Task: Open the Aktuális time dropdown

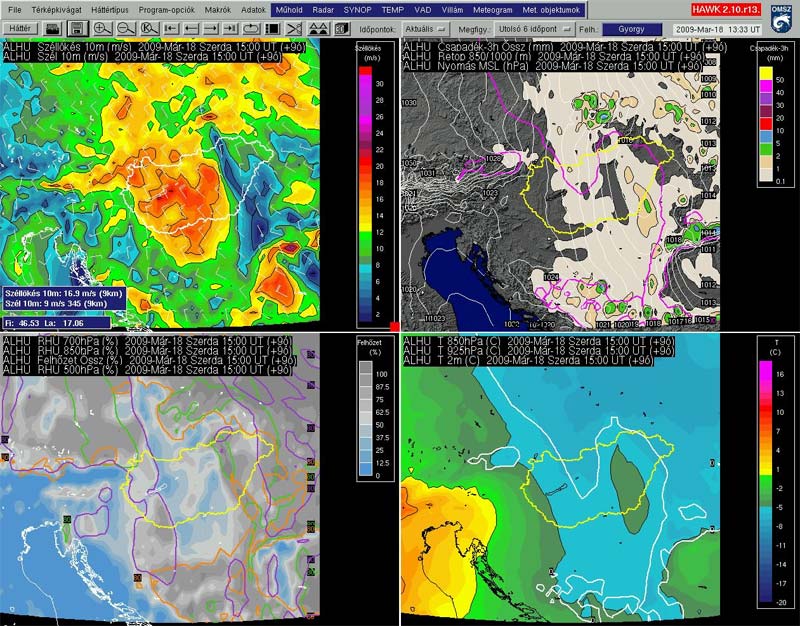Action: (x=427, y=29)
